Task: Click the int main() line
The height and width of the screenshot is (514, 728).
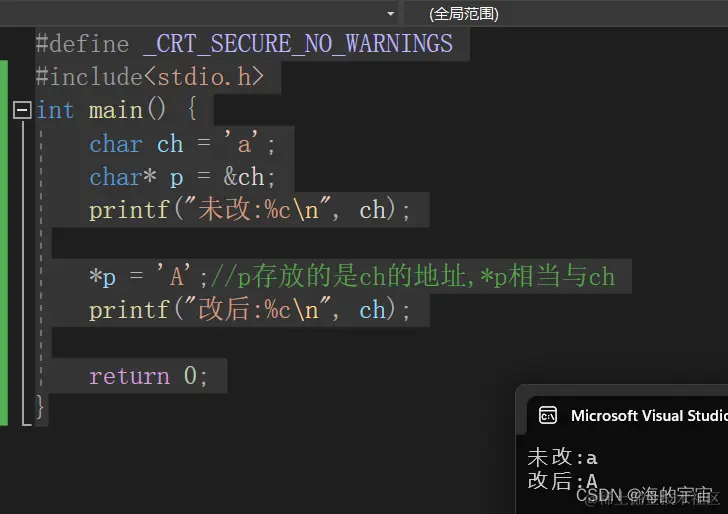Action: [x=117, y=111]
